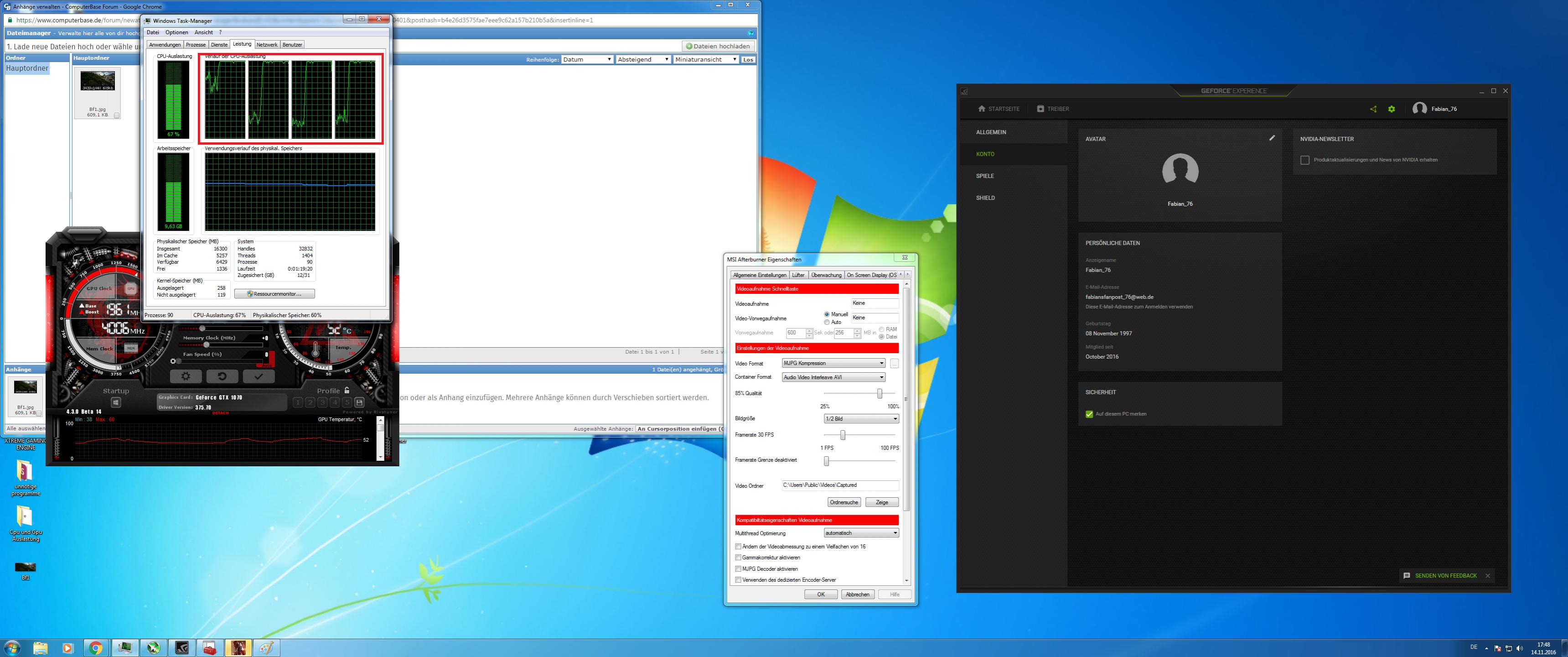Select the Auto radio button for Video-Vorwegaufnahme
This screenshot has width=1568, height=657.
pos(827,322)
